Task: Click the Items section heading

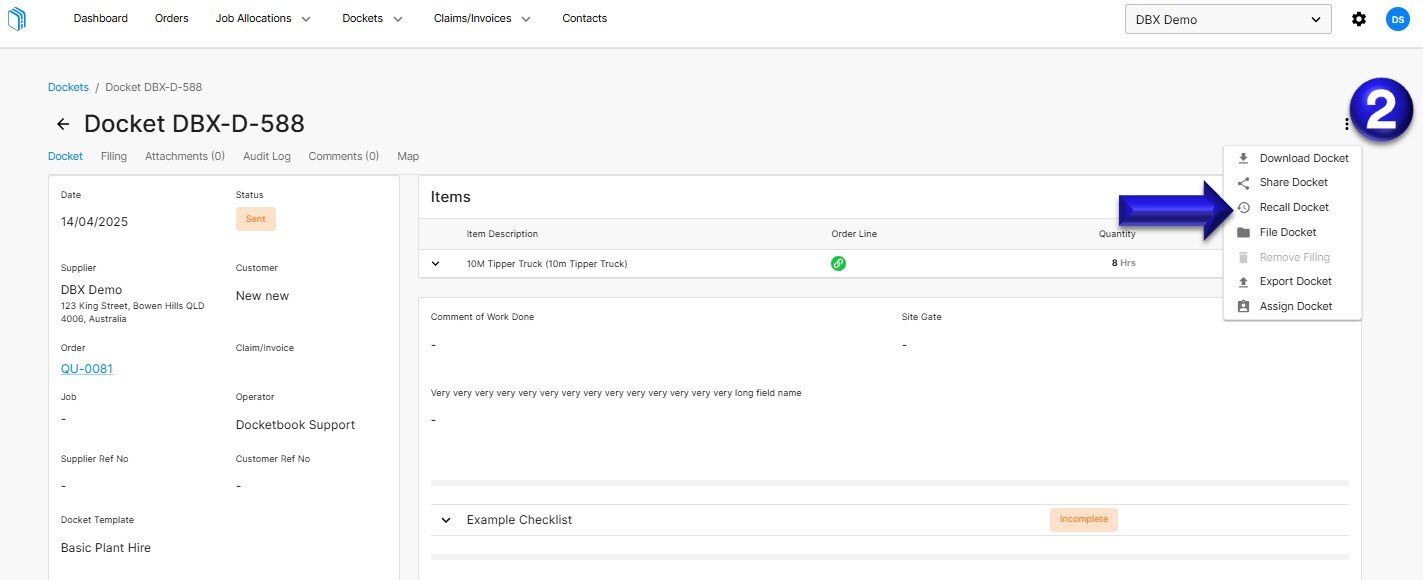Action: coord(451,197)
